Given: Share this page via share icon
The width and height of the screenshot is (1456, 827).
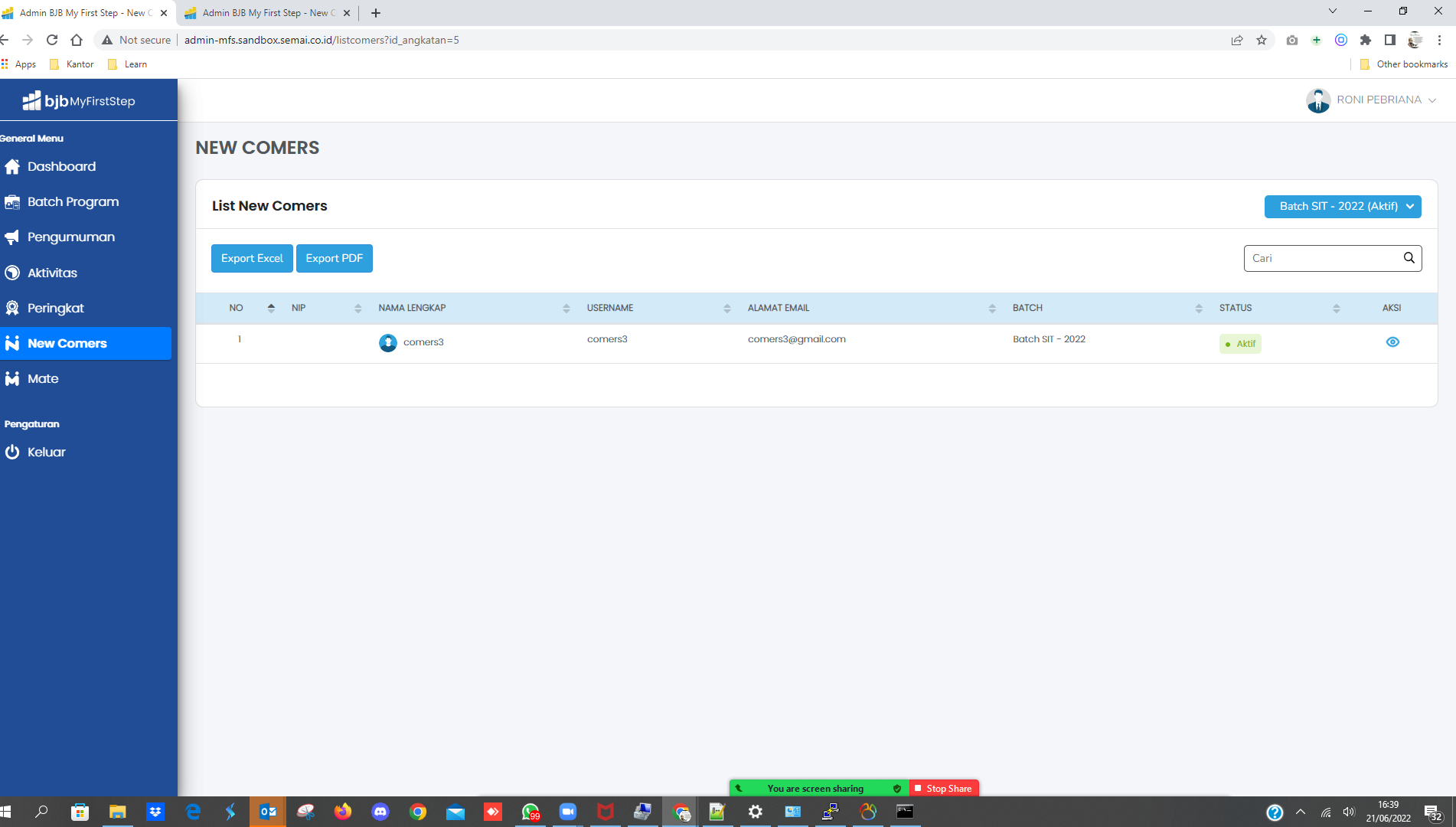Looking at the screenshot, I should pyautogui.click(x=1237, y=40).
